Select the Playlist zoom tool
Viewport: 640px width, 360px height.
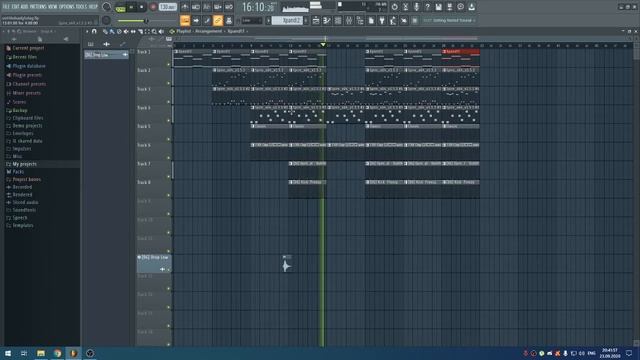(x=154, y=31)
